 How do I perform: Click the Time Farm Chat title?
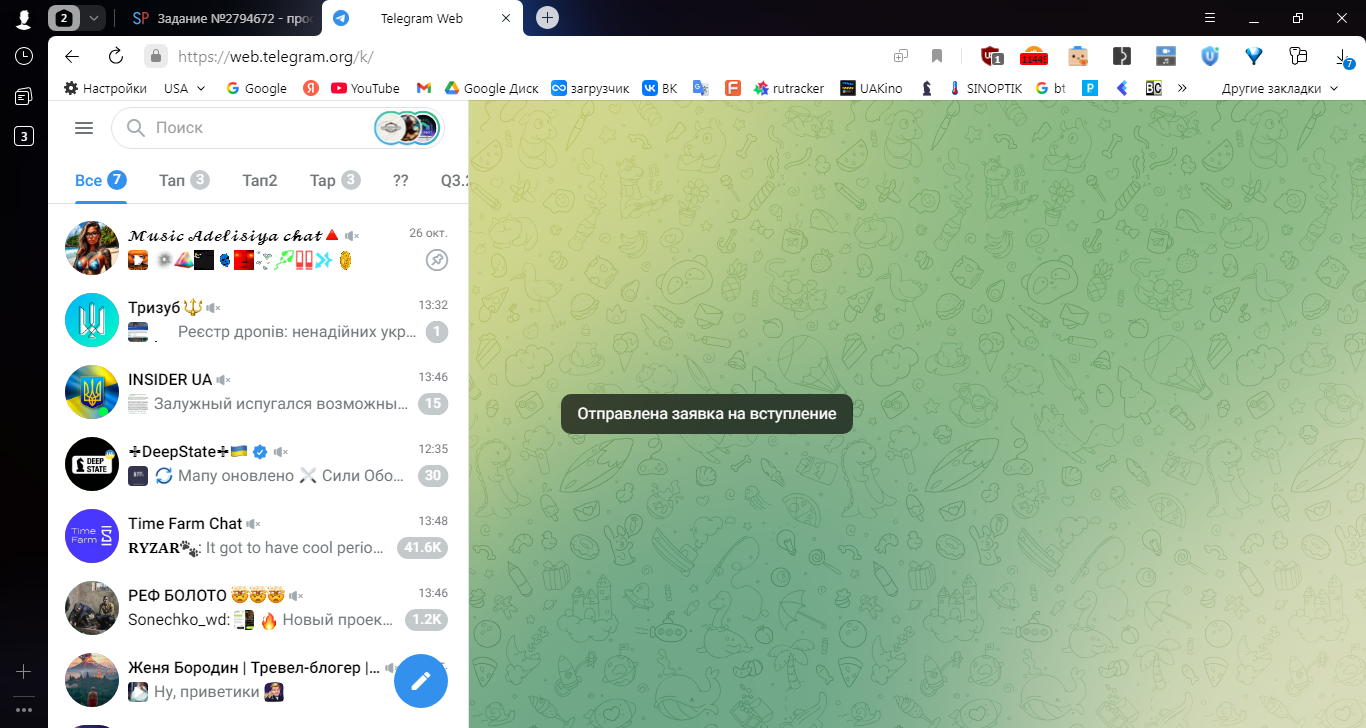click(185, 523)
